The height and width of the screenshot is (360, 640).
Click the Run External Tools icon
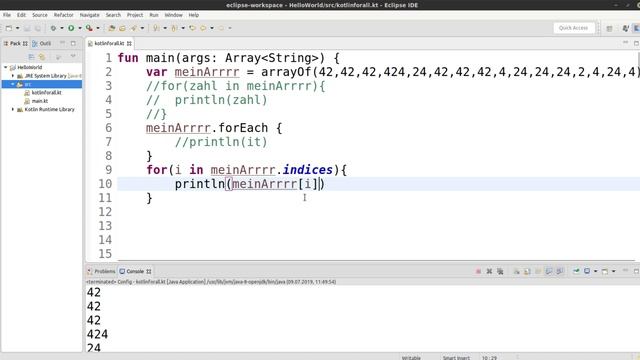coord(89,28)
